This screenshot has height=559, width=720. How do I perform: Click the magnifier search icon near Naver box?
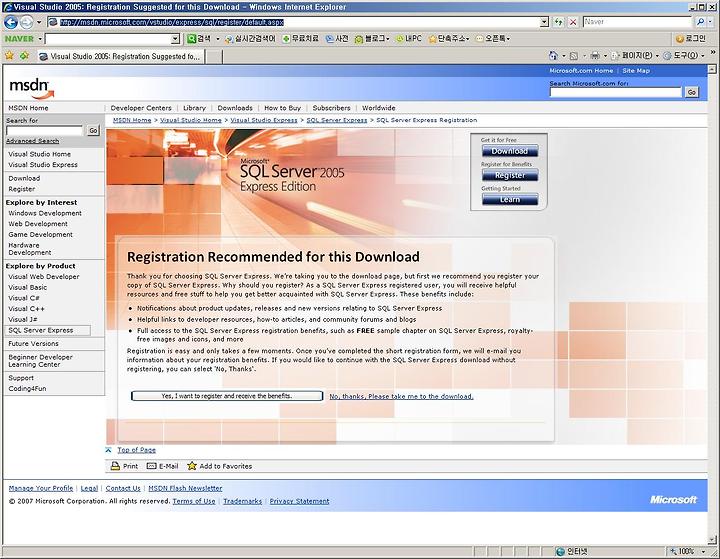tap(700, 22)
